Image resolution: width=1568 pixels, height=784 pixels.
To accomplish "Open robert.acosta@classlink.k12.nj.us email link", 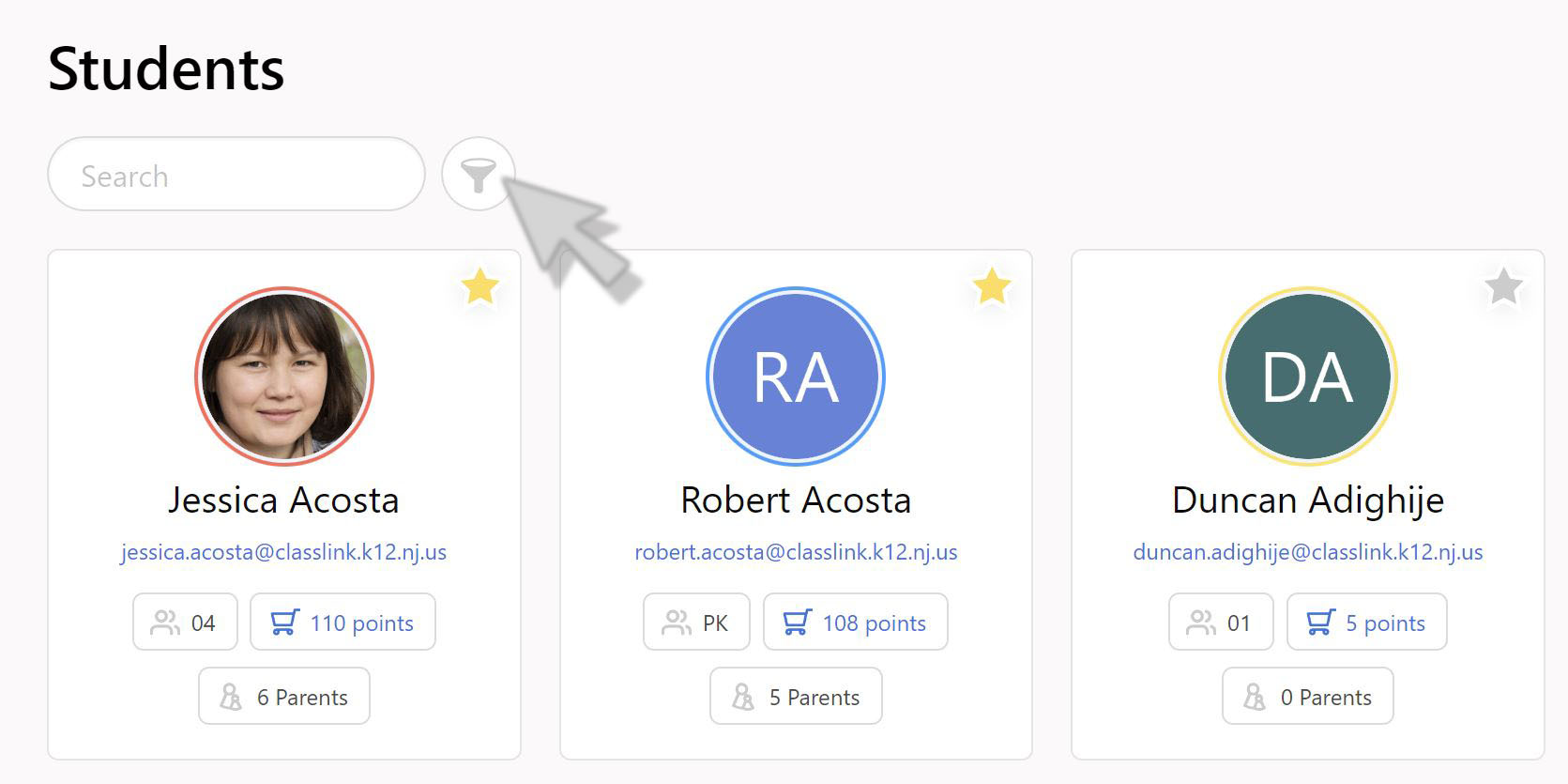I will click(x=796, y=552).
